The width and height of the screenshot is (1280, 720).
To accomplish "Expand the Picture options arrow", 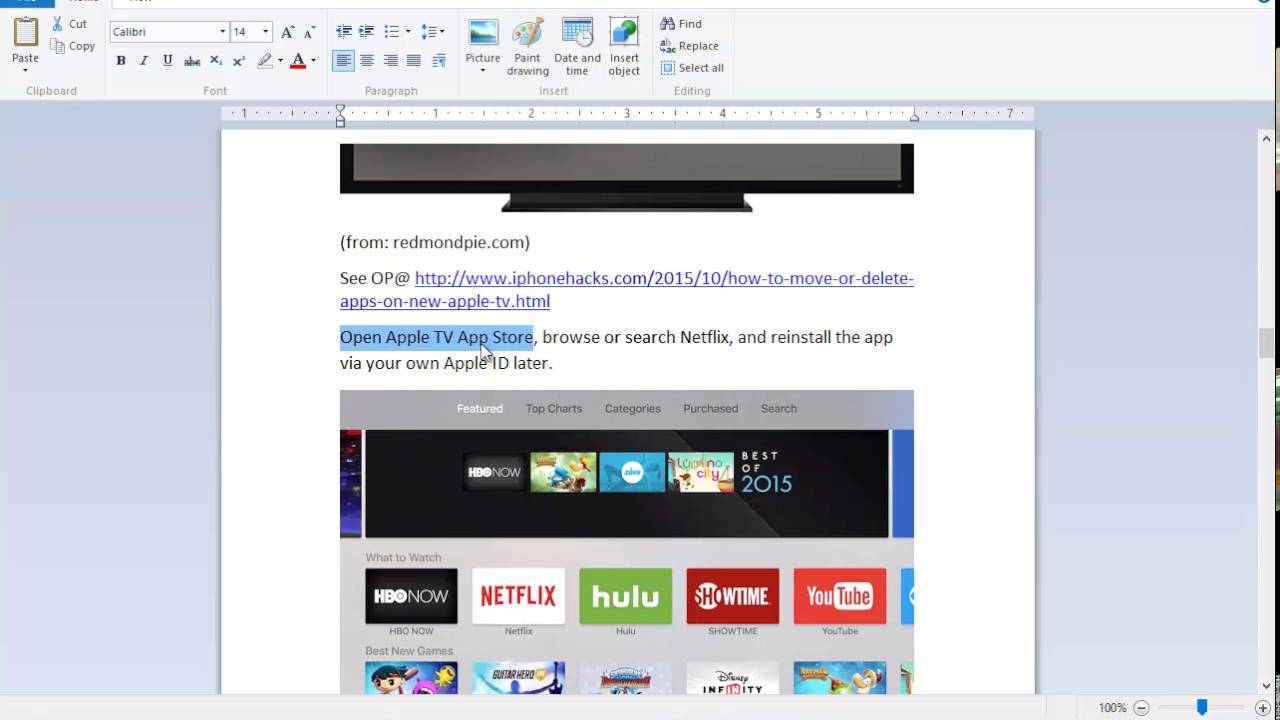I will pyautogui.click(x=483, y=71).
